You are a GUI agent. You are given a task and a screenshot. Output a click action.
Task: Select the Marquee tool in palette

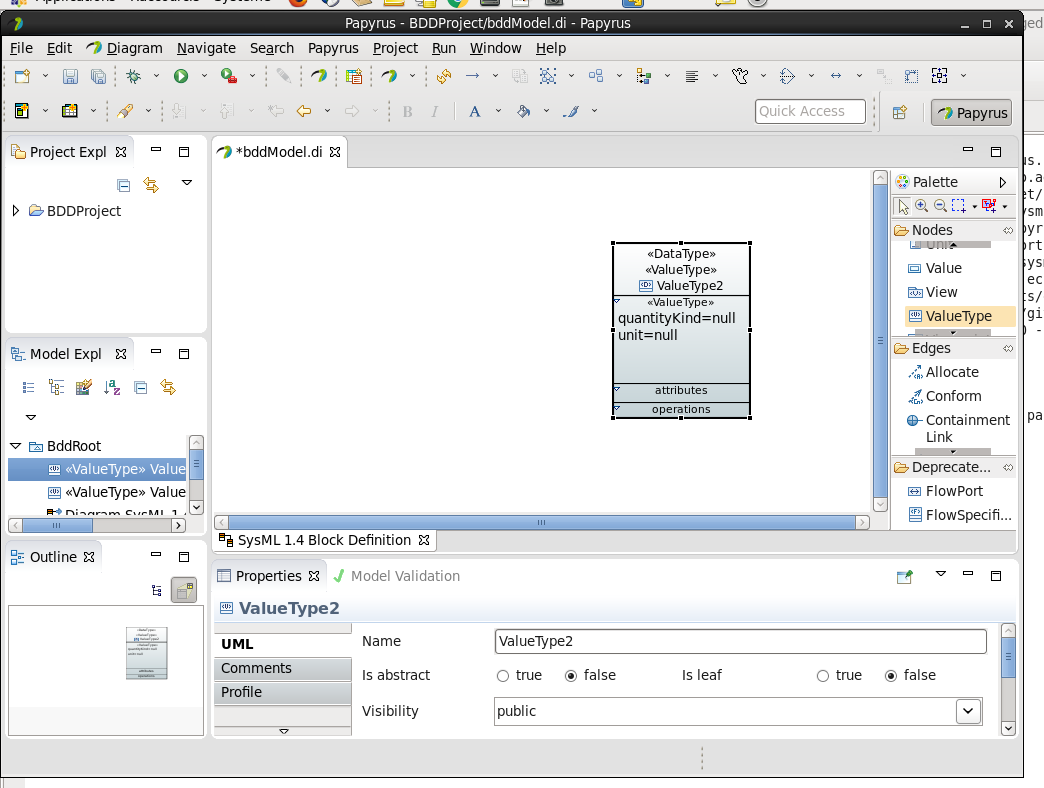click(958, 206)
